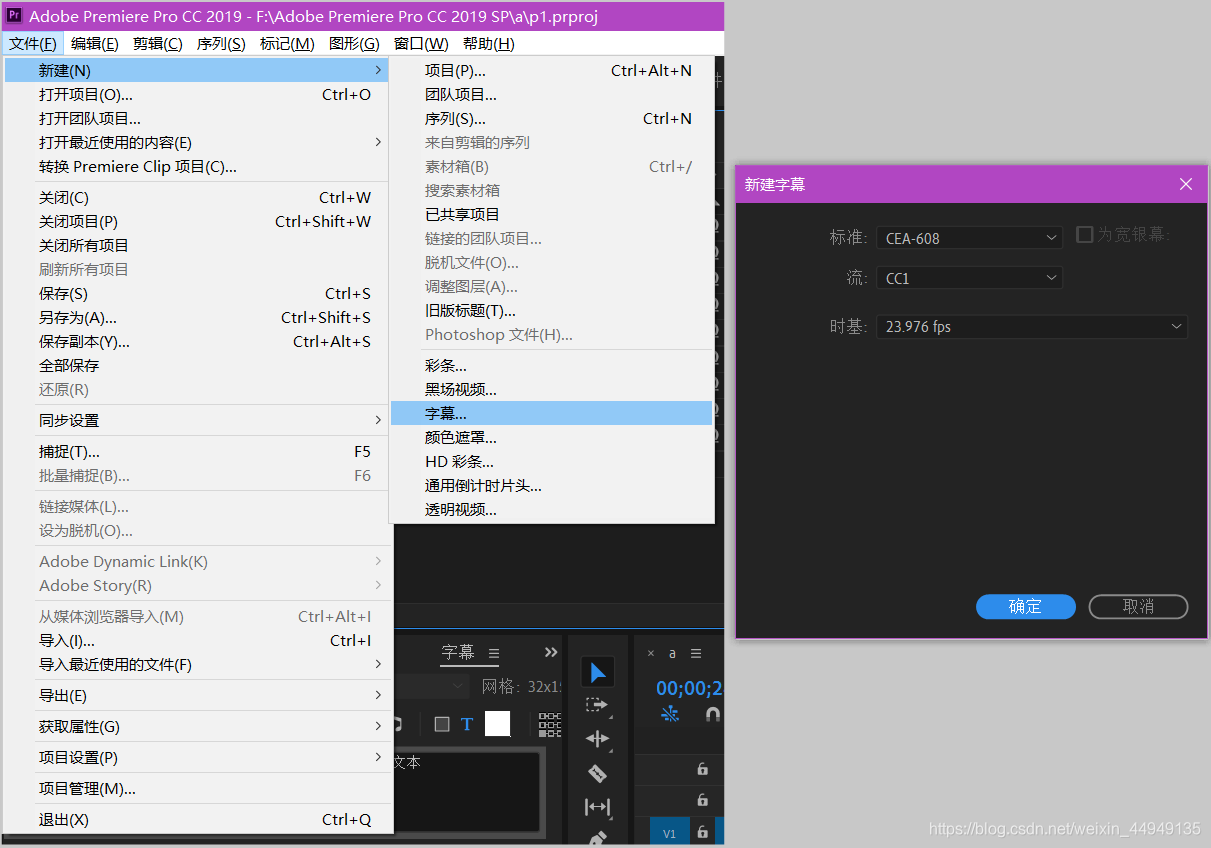This screenshot has height=848, width=1211.
Task: Open the 帮助(H) menu
Action: (489, 43)
